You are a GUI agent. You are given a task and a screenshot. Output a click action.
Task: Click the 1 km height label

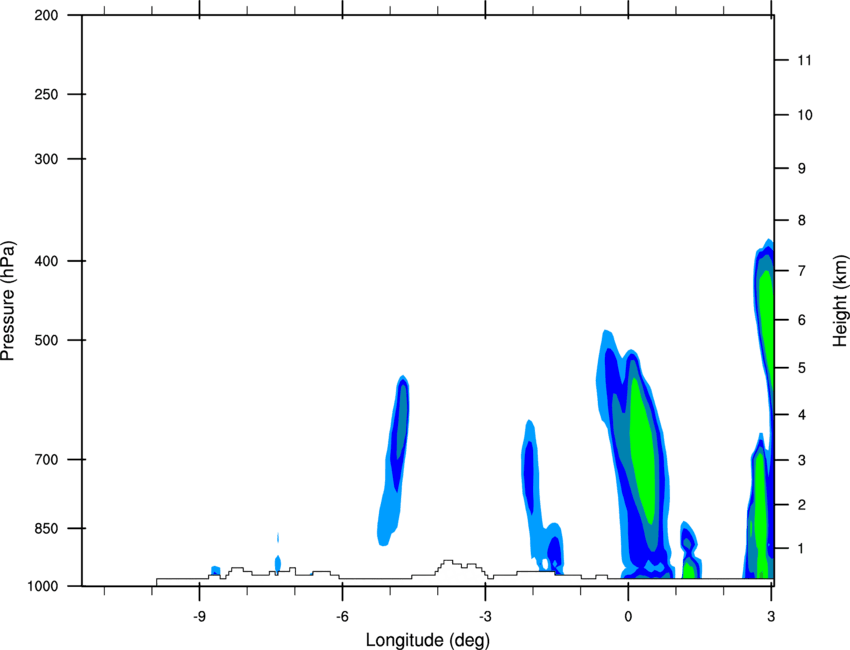pos(802,549)
